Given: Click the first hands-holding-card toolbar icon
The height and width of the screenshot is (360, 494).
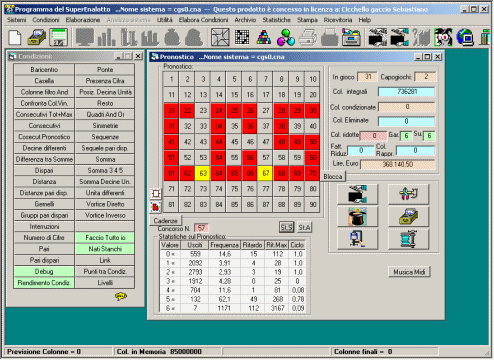Looking at the screenshot, I should [x=378, y=37].
